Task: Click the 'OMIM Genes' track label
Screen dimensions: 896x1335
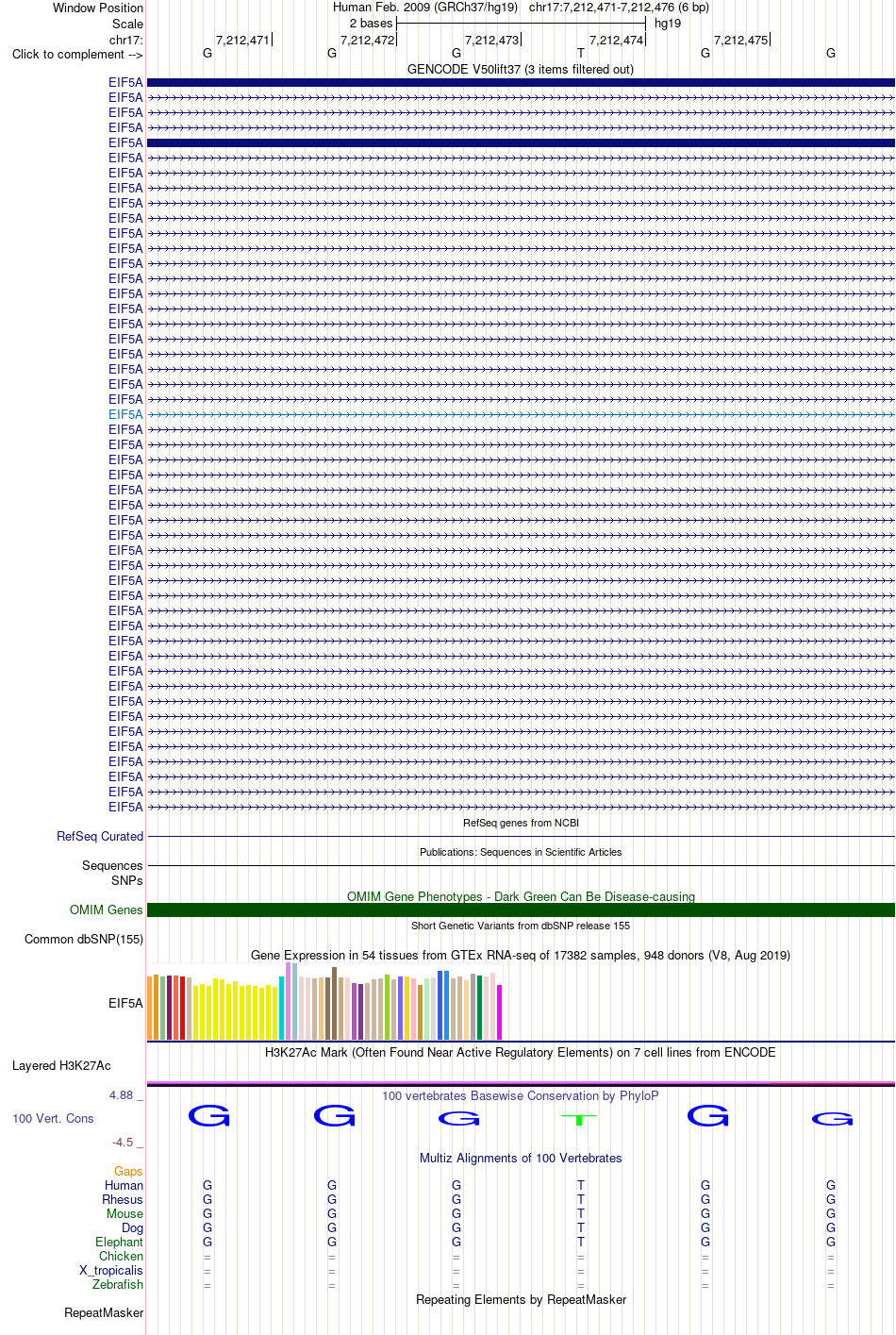Action: coord(107,909)
